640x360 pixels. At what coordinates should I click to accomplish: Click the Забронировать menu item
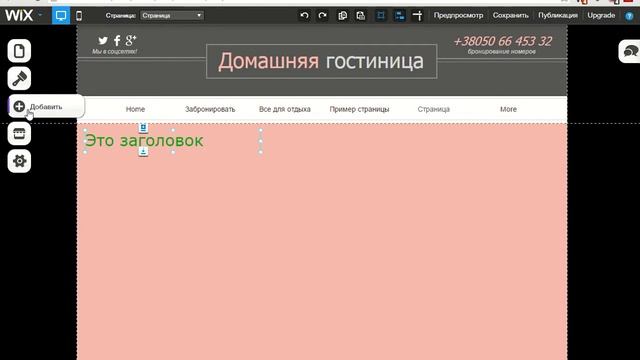tap(210, 109)
